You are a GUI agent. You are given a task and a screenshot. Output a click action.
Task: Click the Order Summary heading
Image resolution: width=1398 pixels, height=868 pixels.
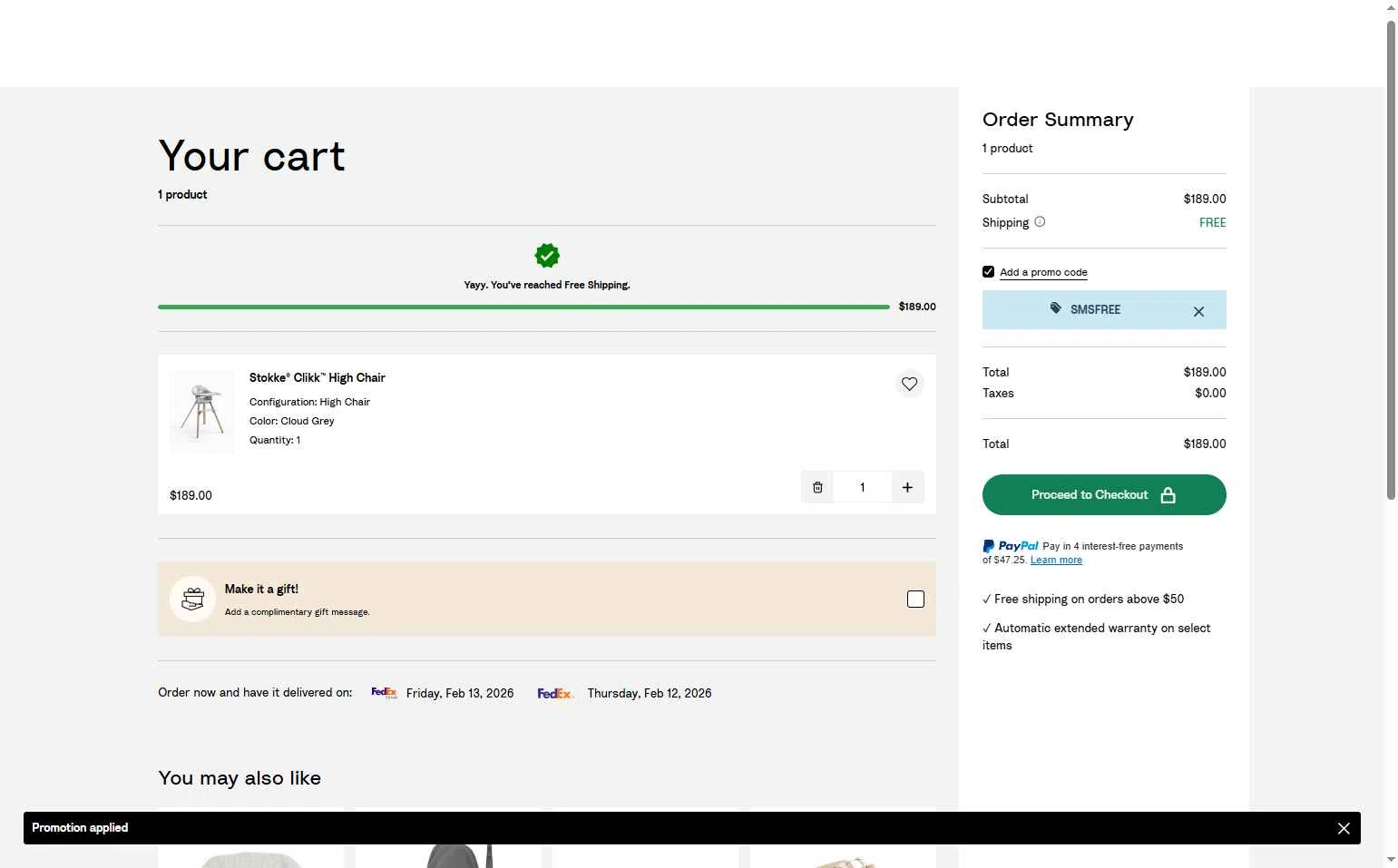pos(1058,120)
